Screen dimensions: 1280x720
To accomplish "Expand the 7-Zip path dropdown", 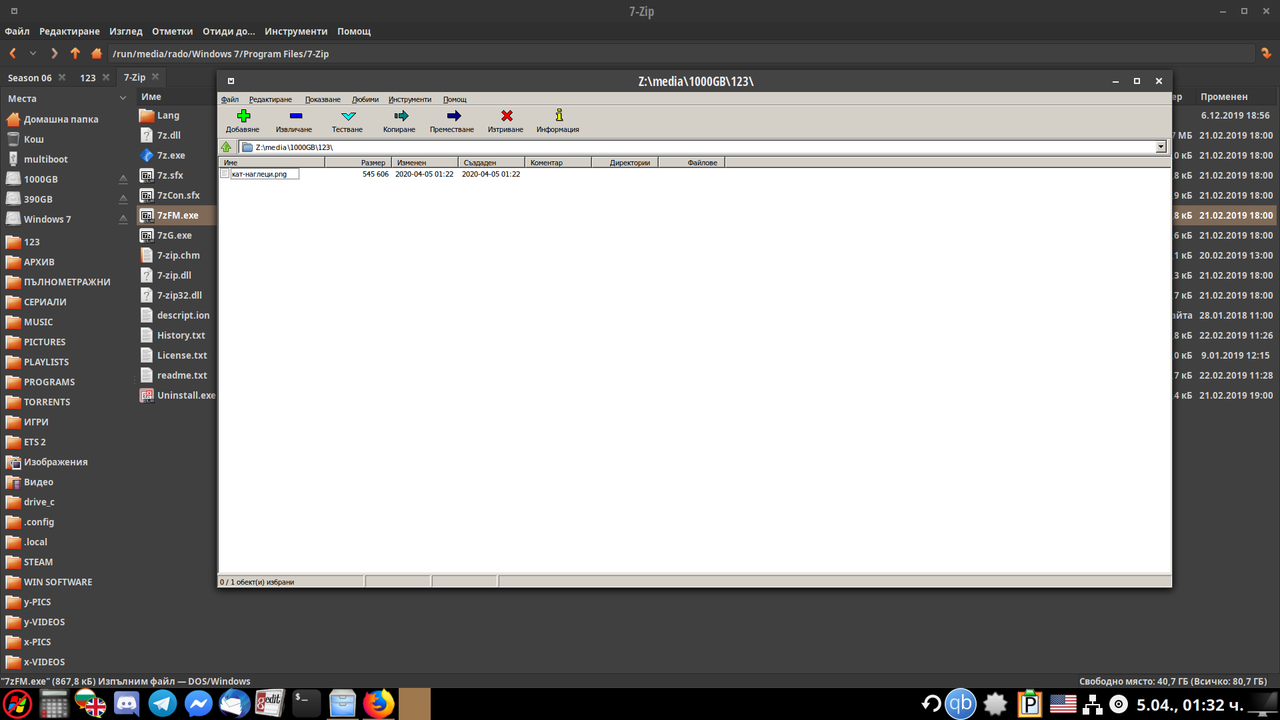I will [x=1161, y=147].
